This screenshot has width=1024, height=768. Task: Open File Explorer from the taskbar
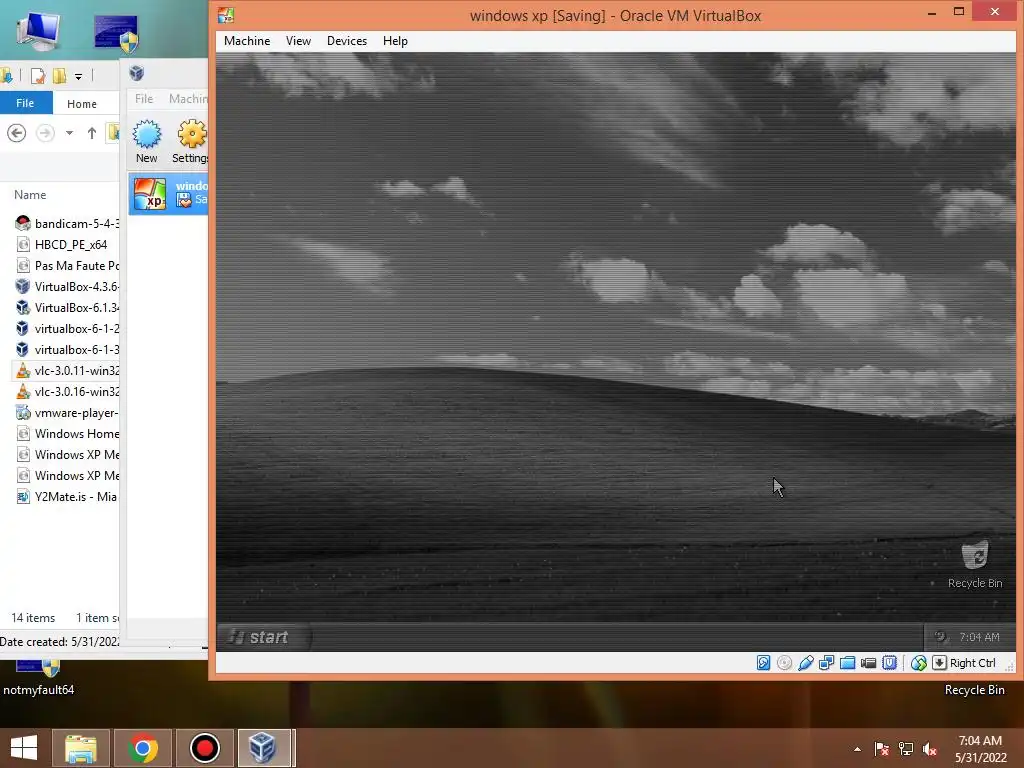point(80,748)
